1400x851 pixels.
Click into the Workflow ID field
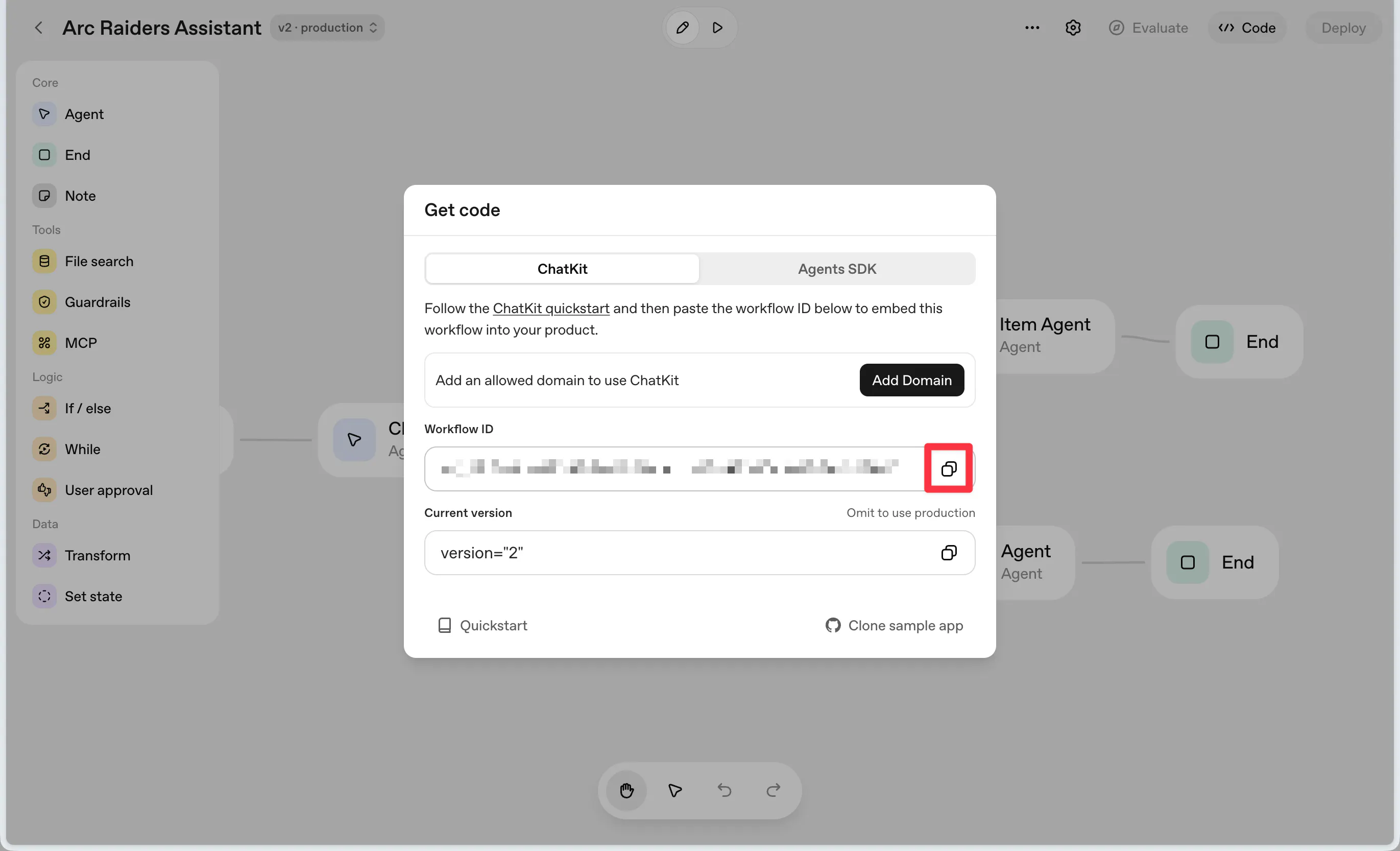tap(670, 468)
